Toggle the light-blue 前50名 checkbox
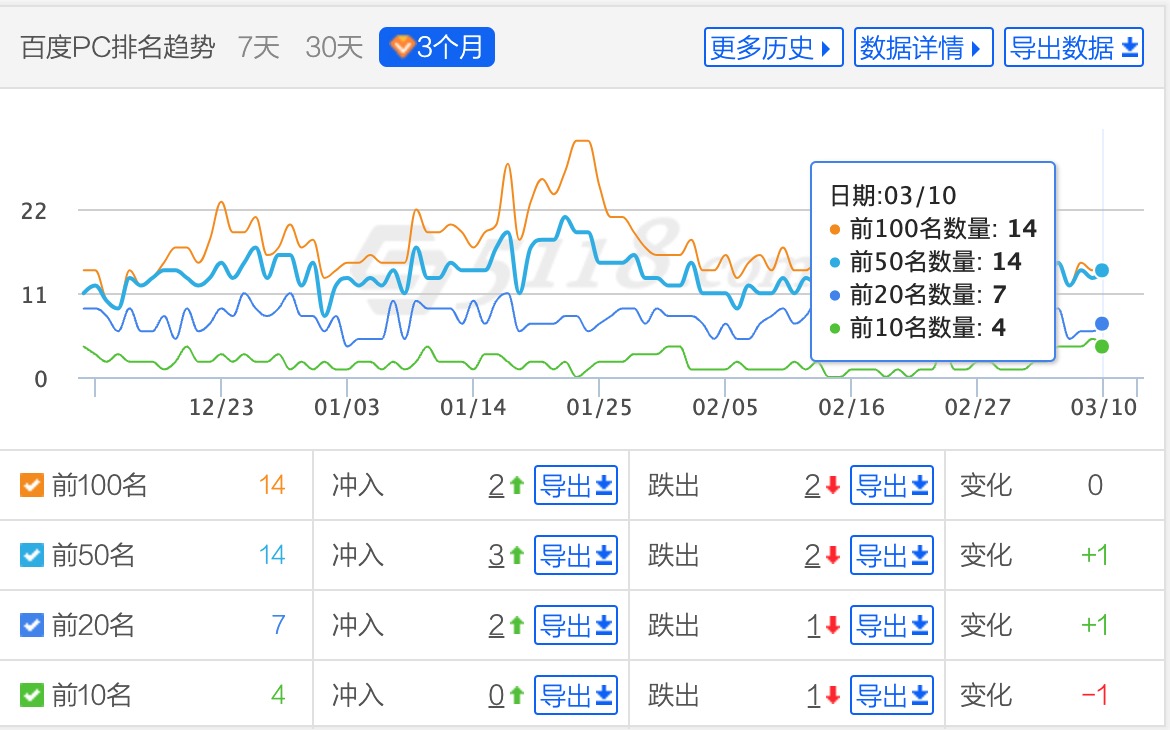The width and height of the screenshot is (1170, 730). [32, 555]
